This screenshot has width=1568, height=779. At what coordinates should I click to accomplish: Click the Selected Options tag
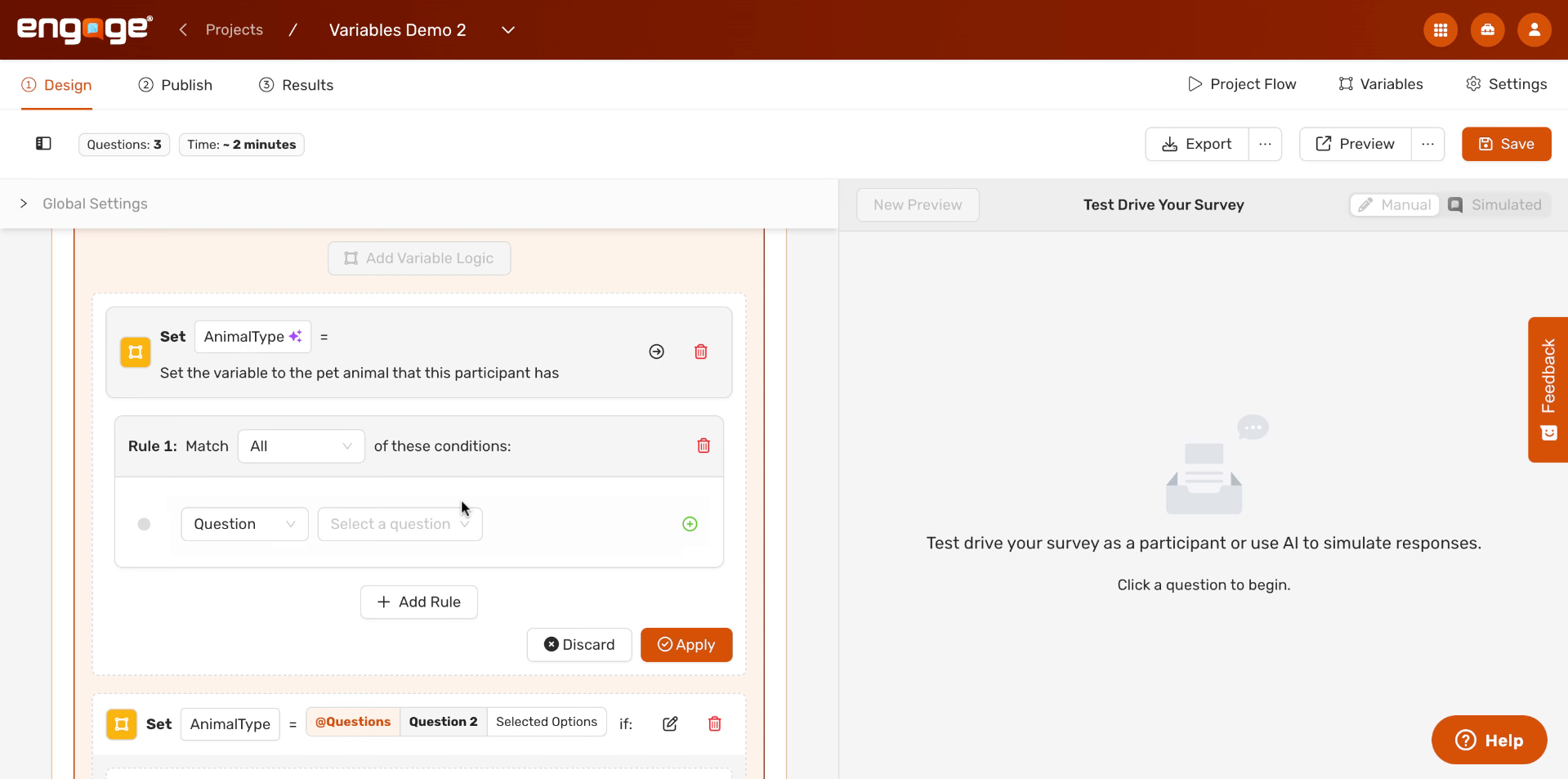(x=547, y=722)
